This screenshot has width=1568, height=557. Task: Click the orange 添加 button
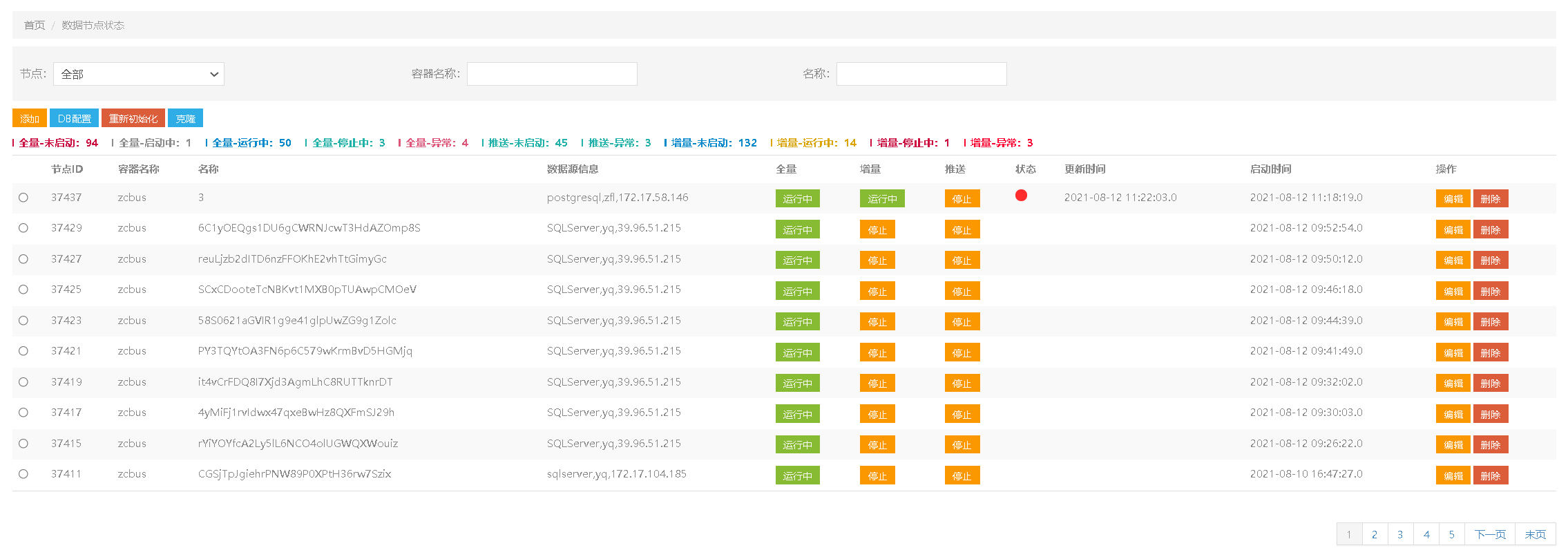click(30, 118)
